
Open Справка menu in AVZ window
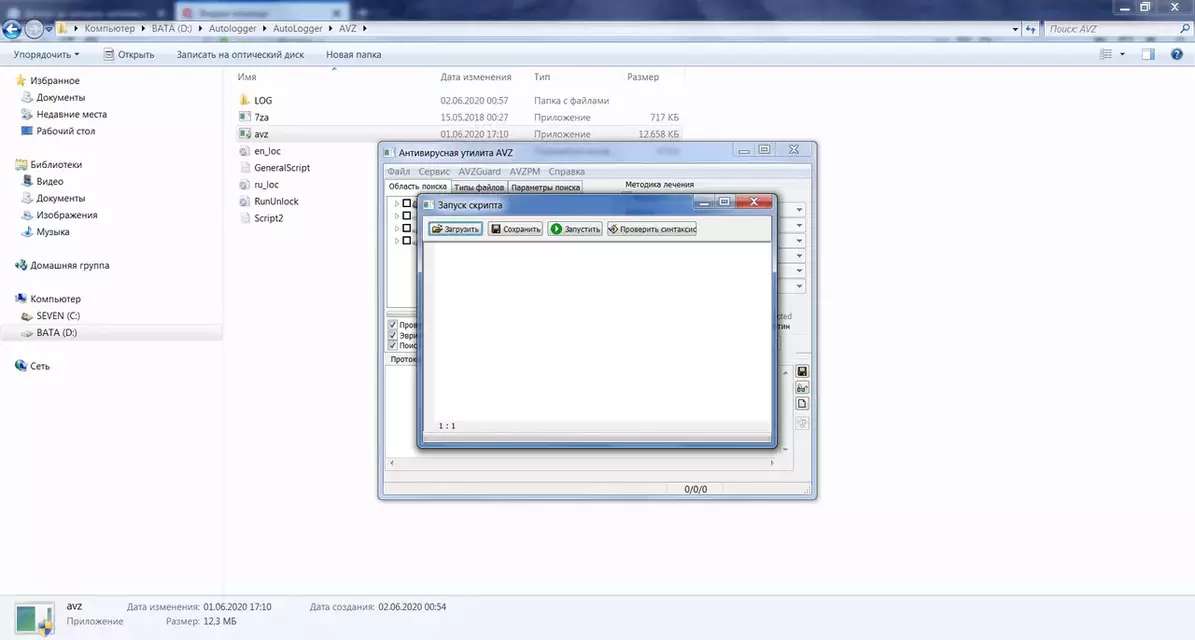pyautogui.click(x=566, y=171)
